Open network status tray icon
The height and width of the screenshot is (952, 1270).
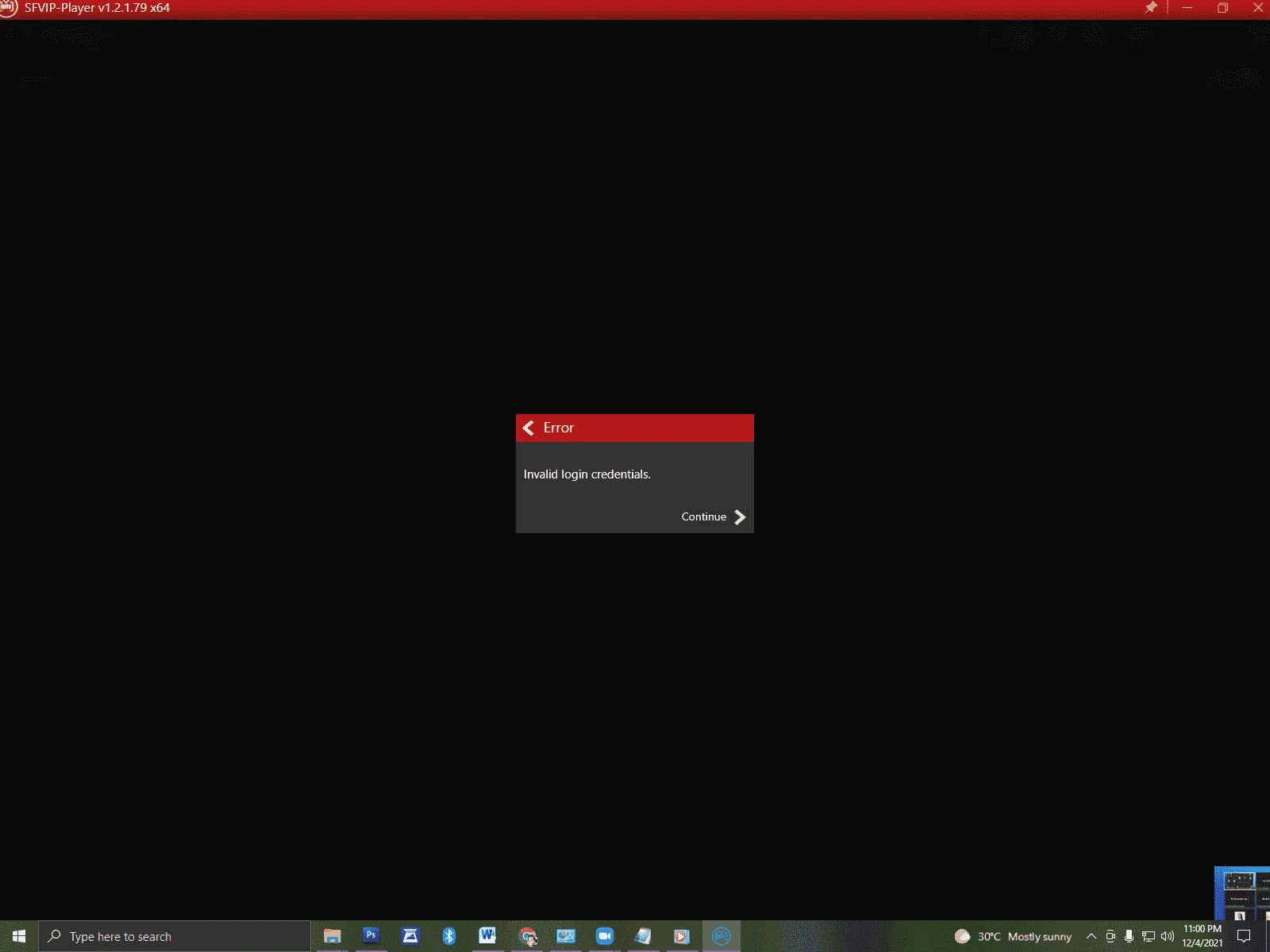pyautogui.click(x=1148, y=936)
